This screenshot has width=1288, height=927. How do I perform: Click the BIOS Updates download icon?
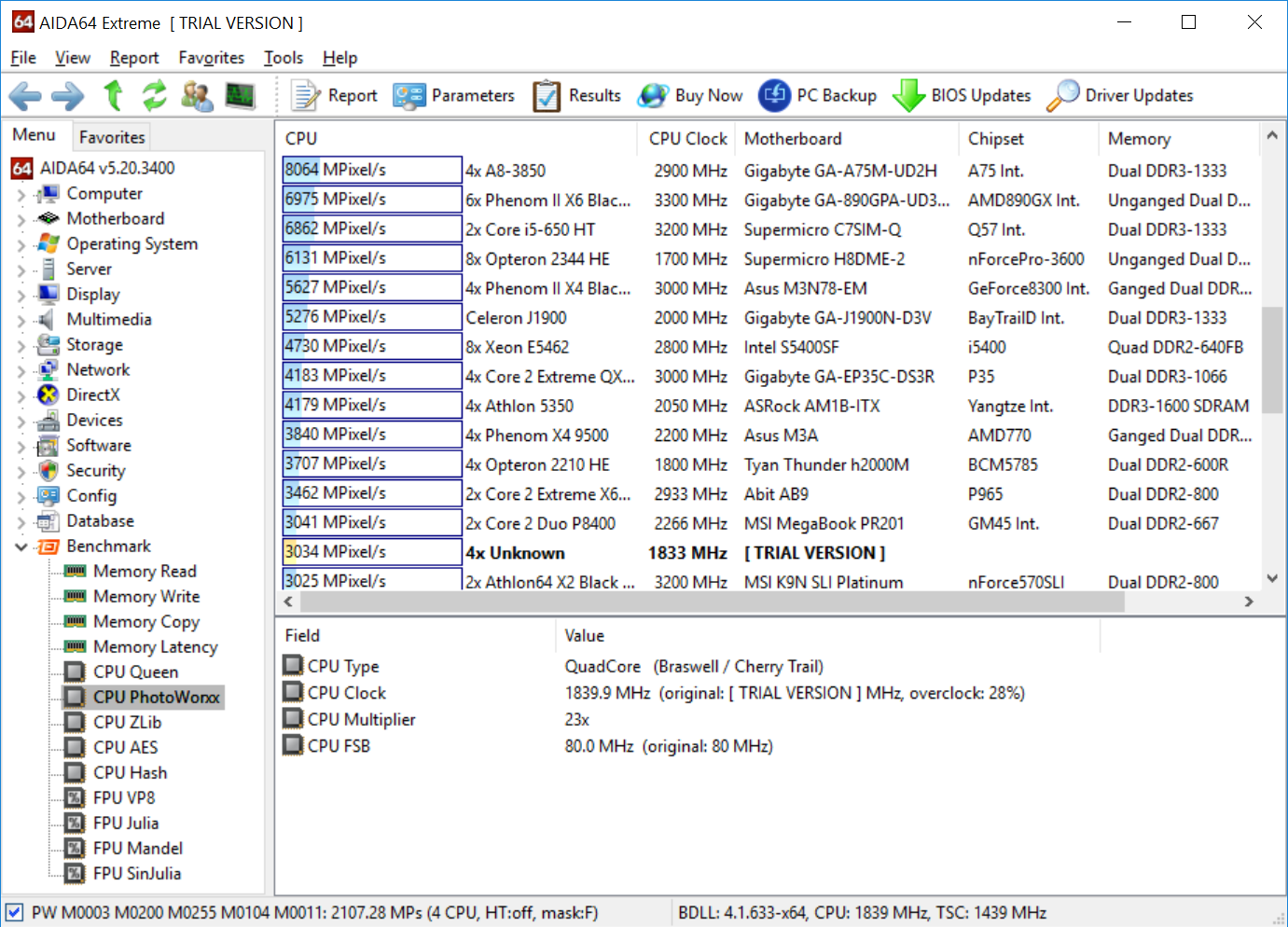[x=908, y=95]
